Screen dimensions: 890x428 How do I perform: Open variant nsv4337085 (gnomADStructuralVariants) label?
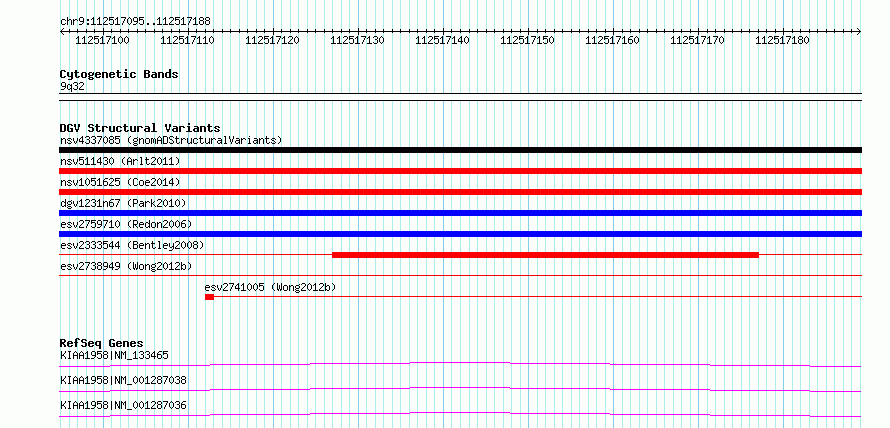click(x=171, y=140)
